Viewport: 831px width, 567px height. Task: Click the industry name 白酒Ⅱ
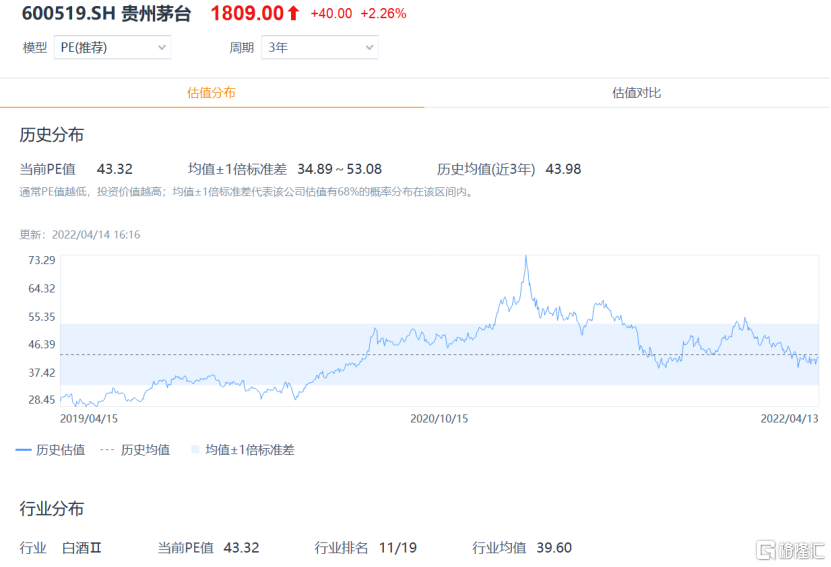click(x=82, y=548)
